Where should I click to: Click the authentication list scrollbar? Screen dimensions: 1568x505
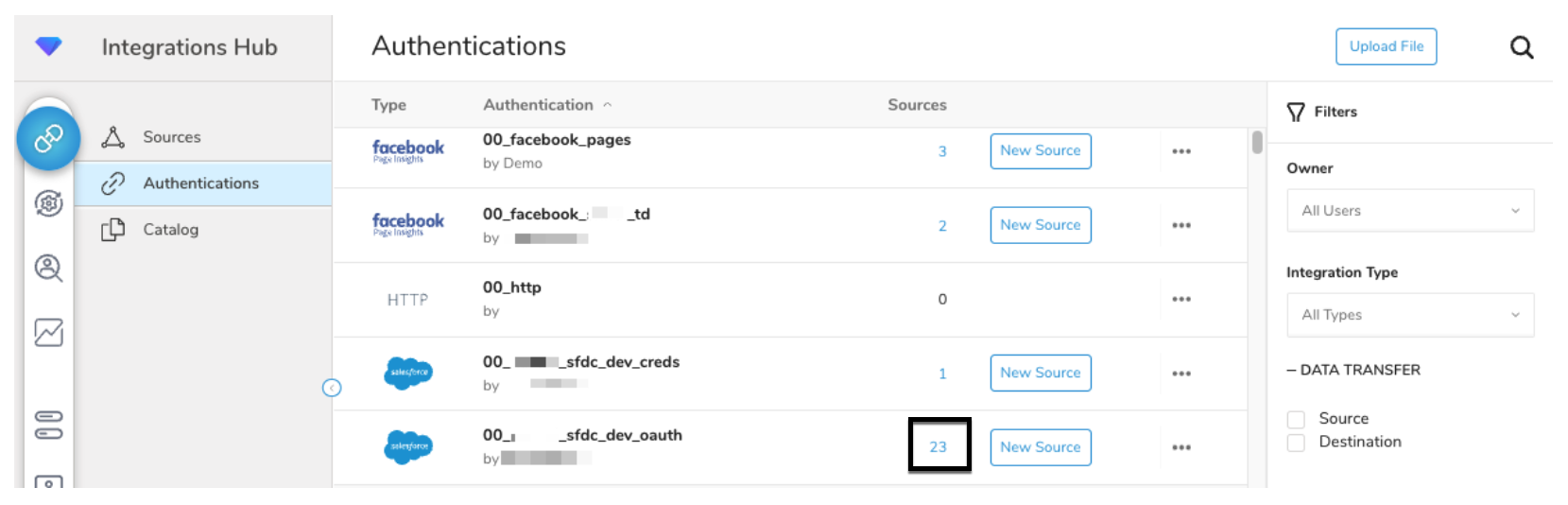1257,143
